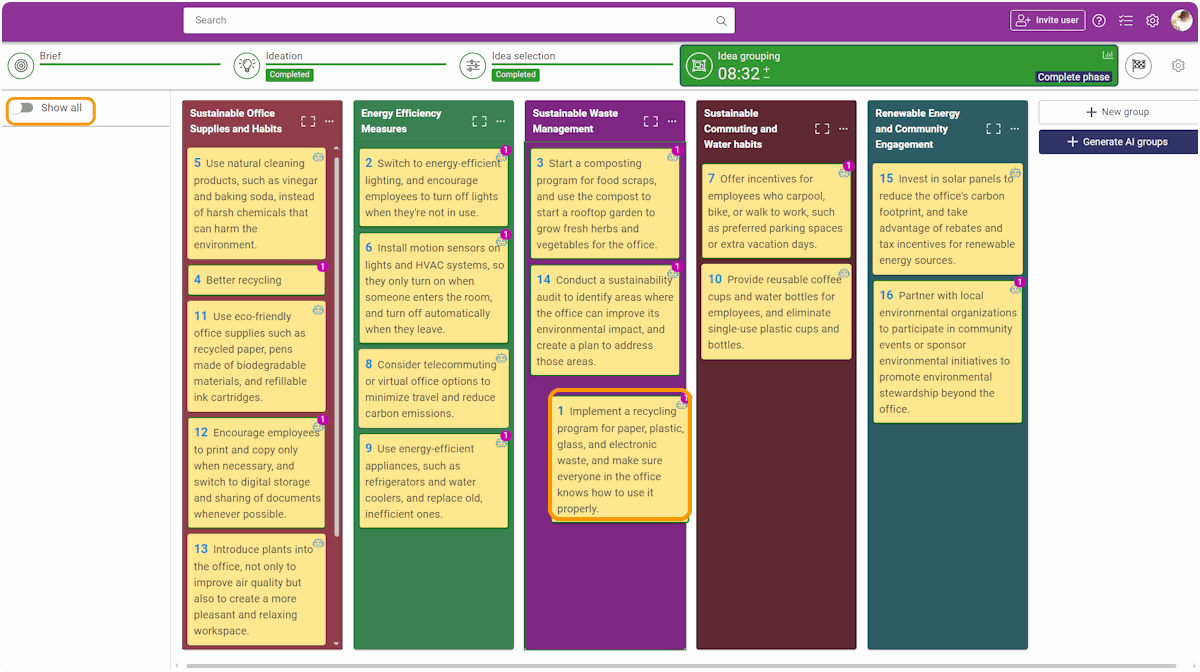Image resolution: width=1200 pixels, height=672 pixels.
Task: Click robot icon on idea 5 card
Action: [x=318, y=157]
